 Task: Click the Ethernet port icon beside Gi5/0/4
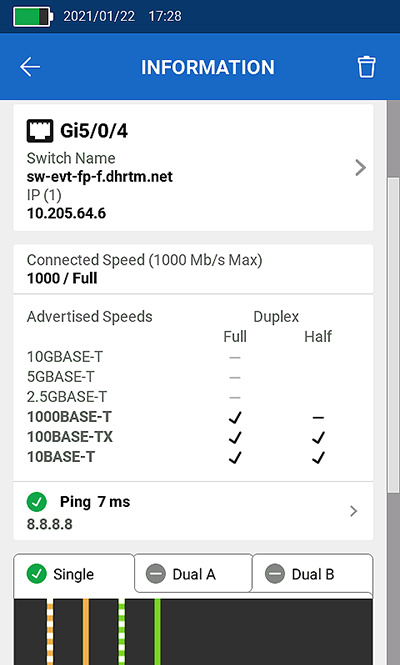[40, 131]
